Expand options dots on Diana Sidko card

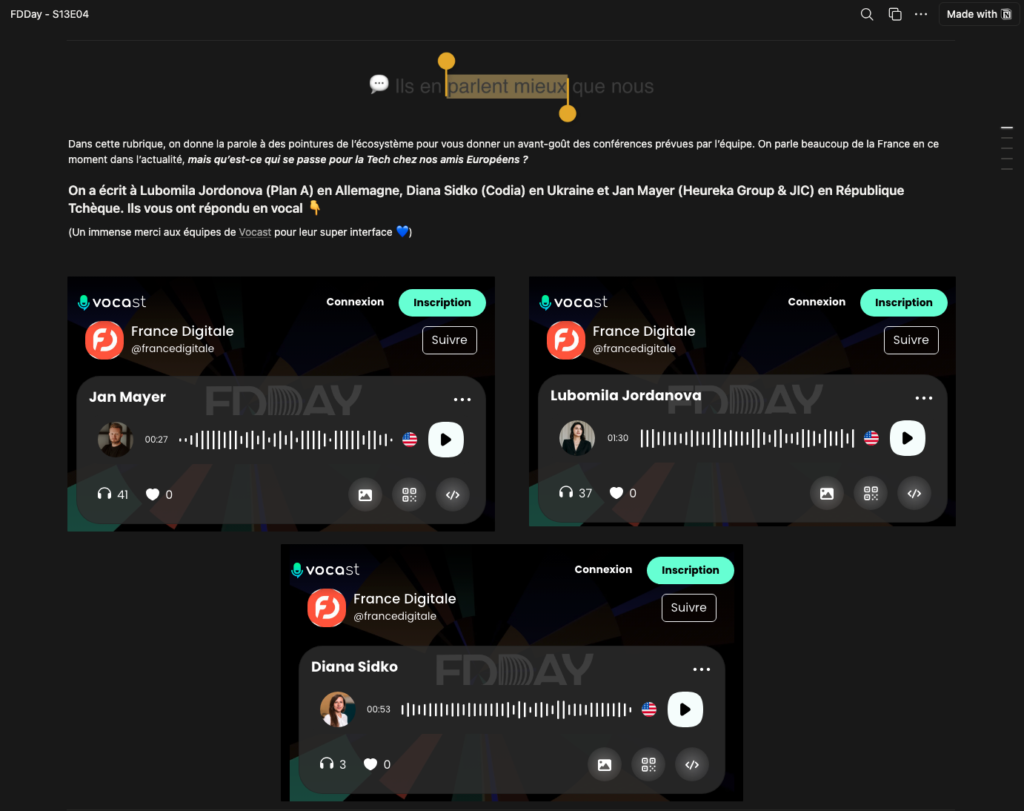701,669
